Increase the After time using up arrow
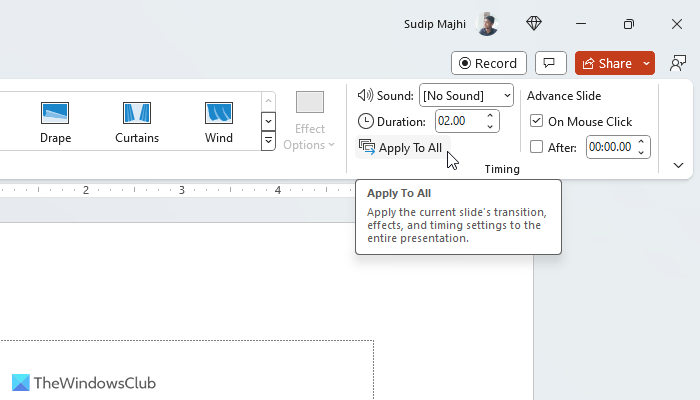700x400 pixels. coord(642,142)
